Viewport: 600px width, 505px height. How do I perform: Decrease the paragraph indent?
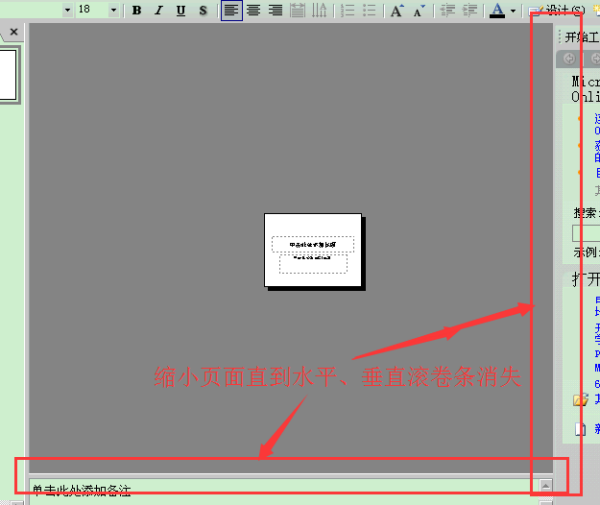tap(447, 10)
